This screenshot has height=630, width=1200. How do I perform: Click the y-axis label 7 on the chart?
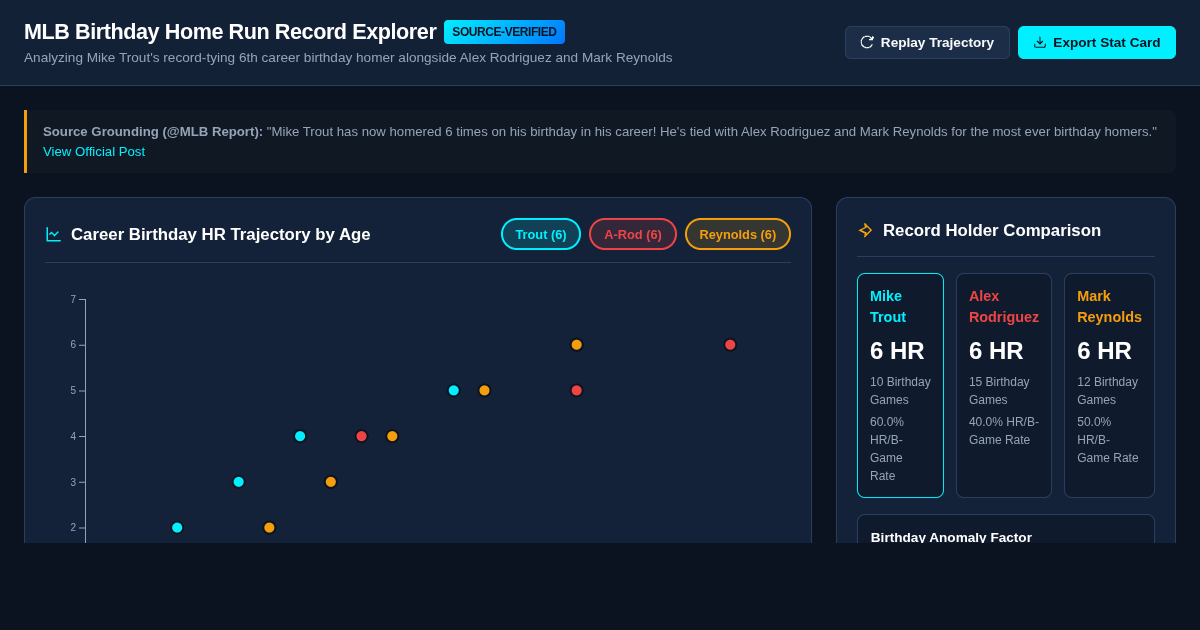73,299
